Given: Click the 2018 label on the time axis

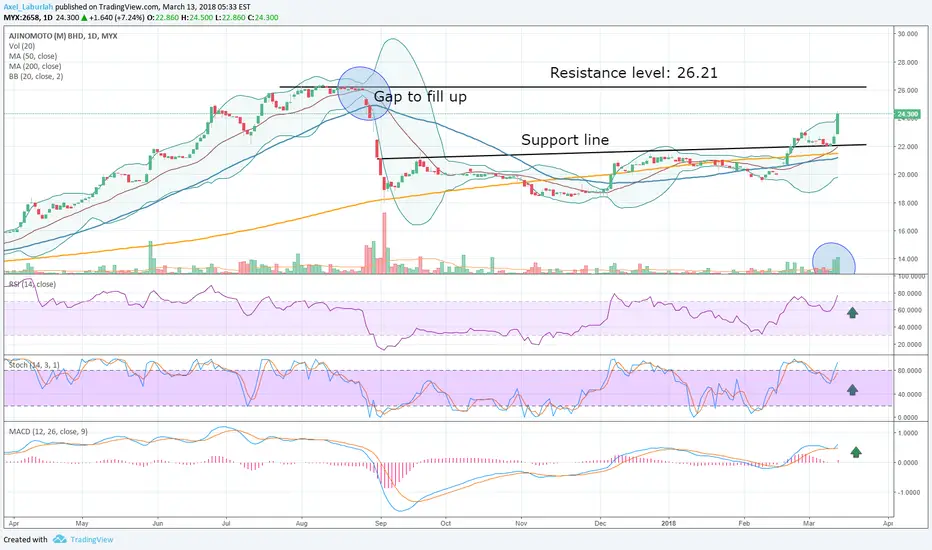Looking at the screenshot, I should click(x=669, y=523).
